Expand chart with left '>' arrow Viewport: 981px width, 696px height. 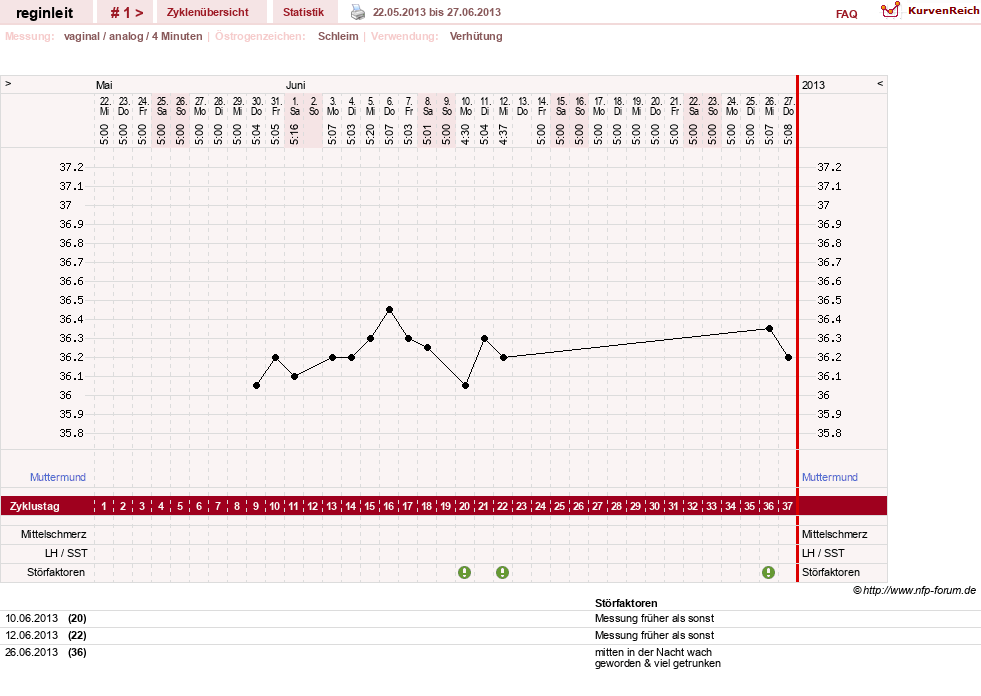8,83
